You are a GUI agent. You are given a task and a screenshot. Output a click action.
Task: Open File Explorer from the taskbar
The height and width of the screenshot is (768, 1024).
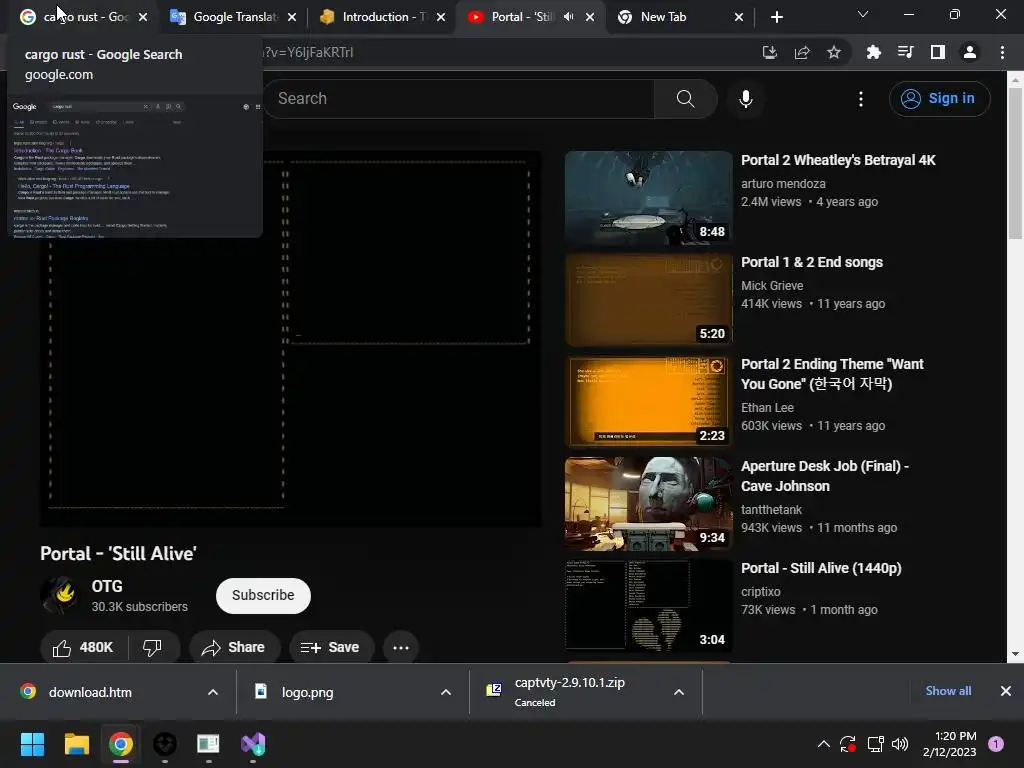point(76,744)
